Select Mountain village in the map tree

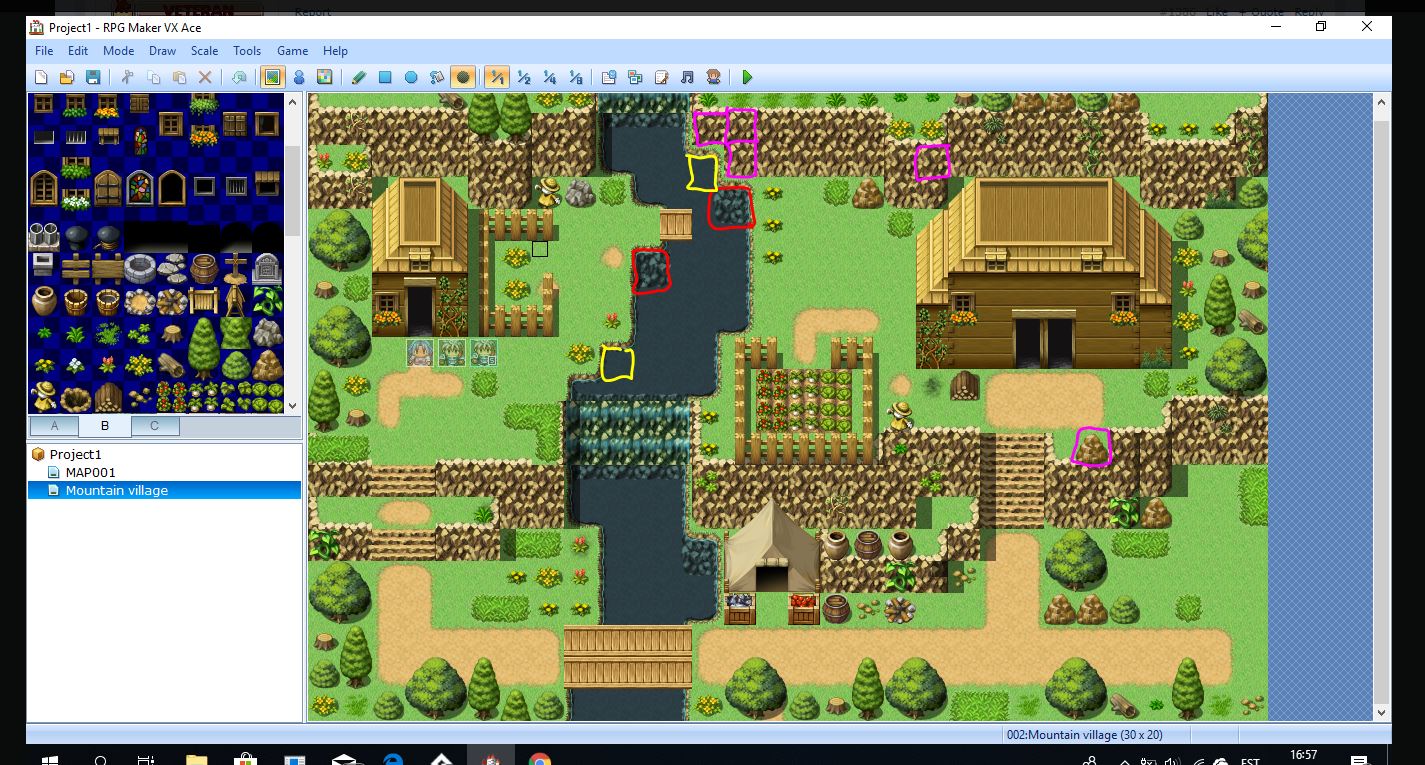tap(116, 490)
